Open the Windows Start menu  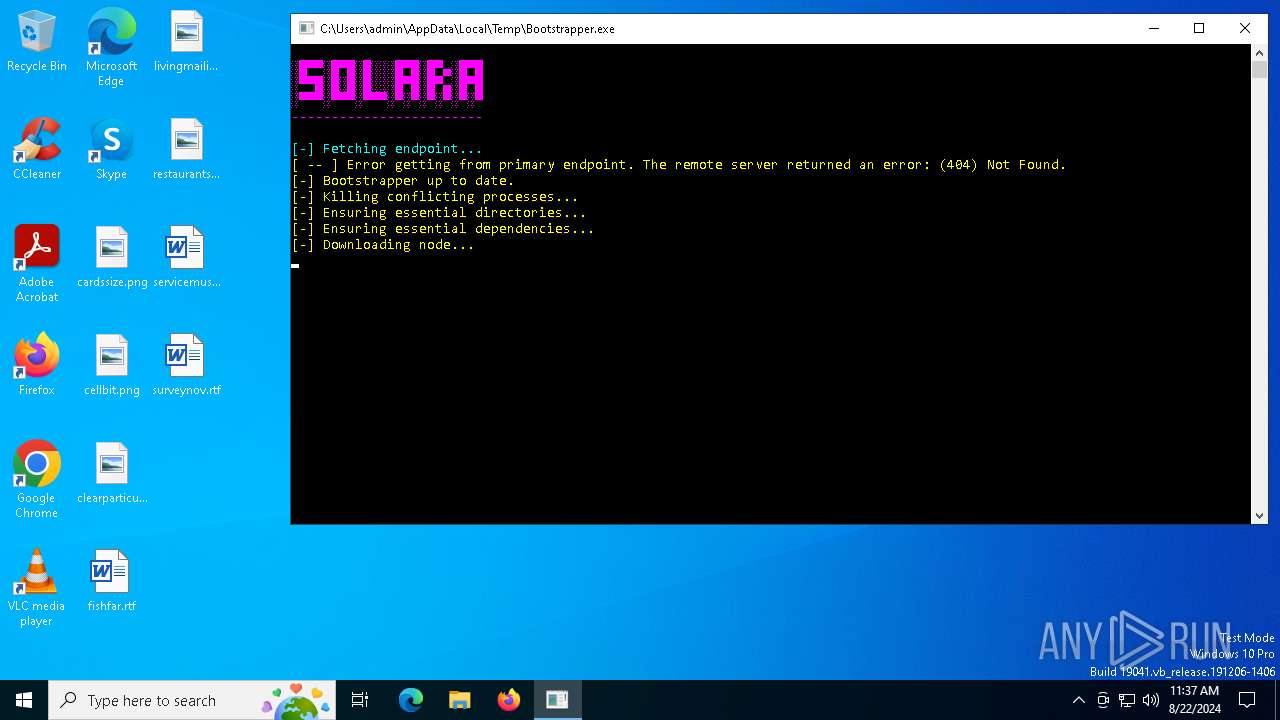coord(24,700)
